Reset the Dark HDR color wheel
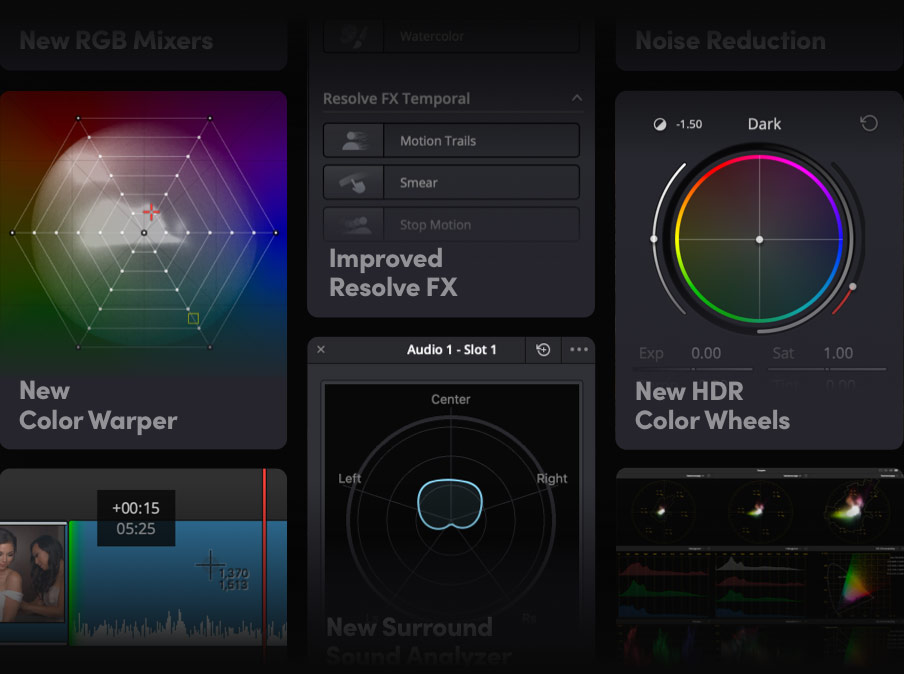This screenshot has height=674, width=904. tap(869, 122)
